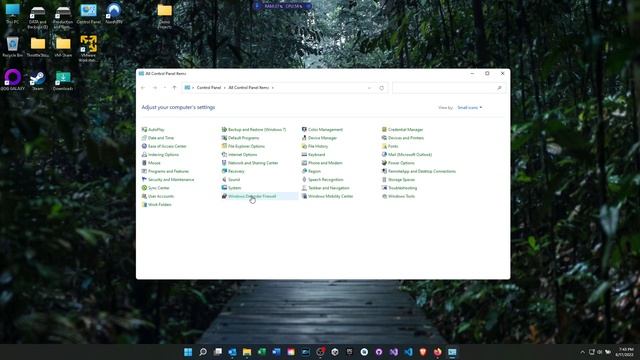Image resolution: width=640 pixels, height=360 pixels.
Task: Open Keyboard settings
Action: [x=313, y=155]
